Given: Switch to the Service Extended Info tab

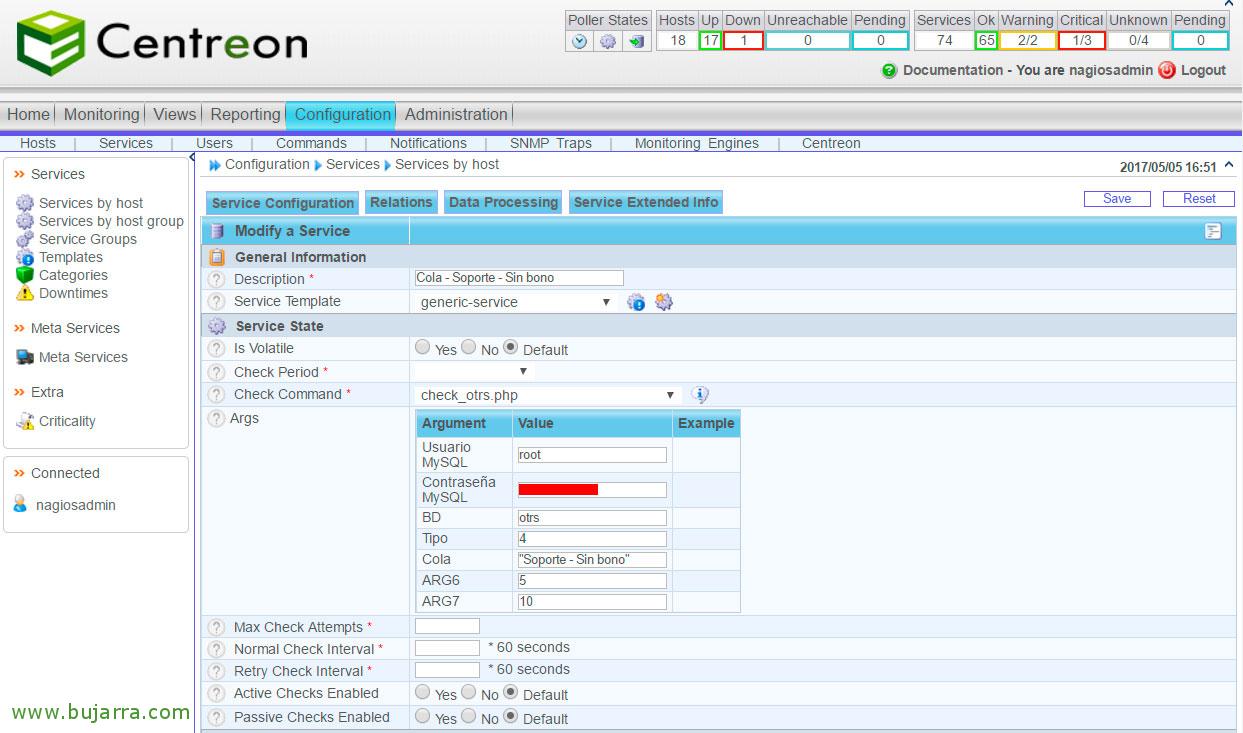Looking at the screenshot, I should coord(646,202).
